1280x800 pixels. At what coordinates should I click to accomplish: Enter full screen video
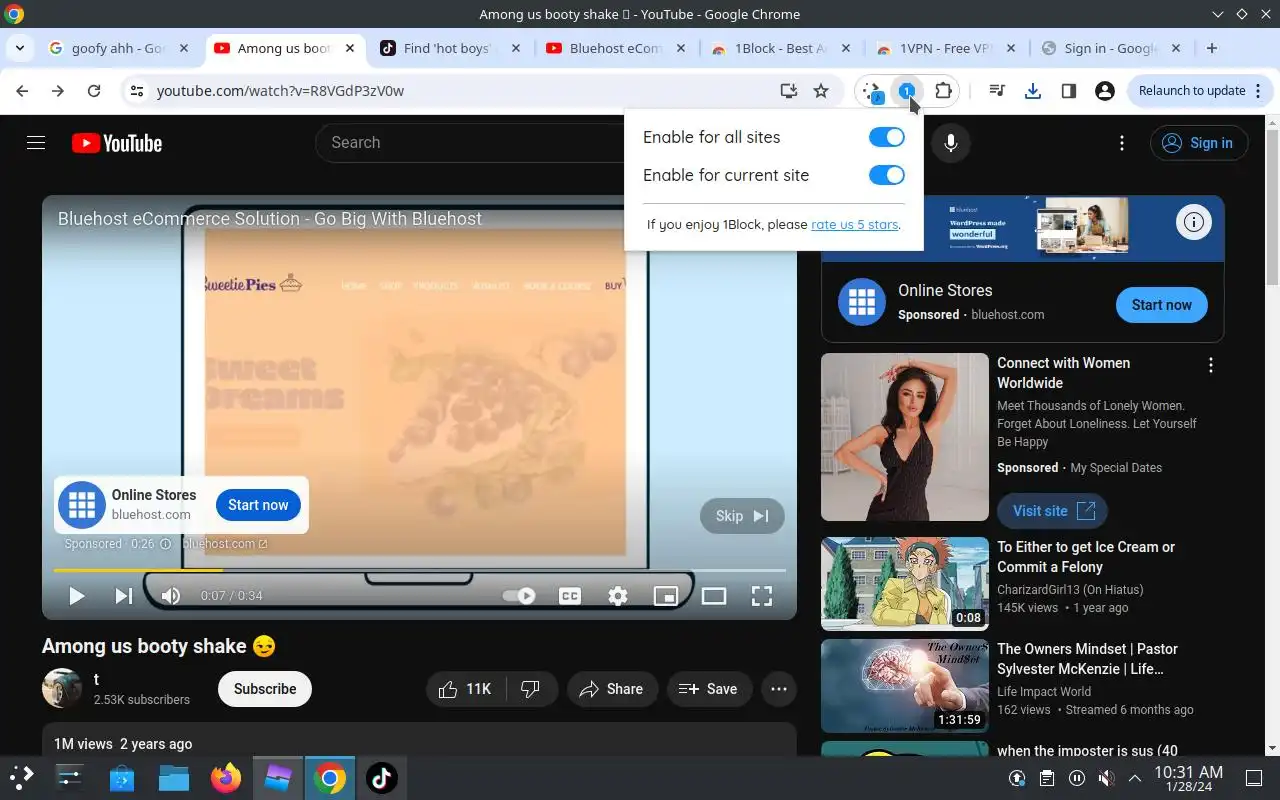tap(762, 596)
